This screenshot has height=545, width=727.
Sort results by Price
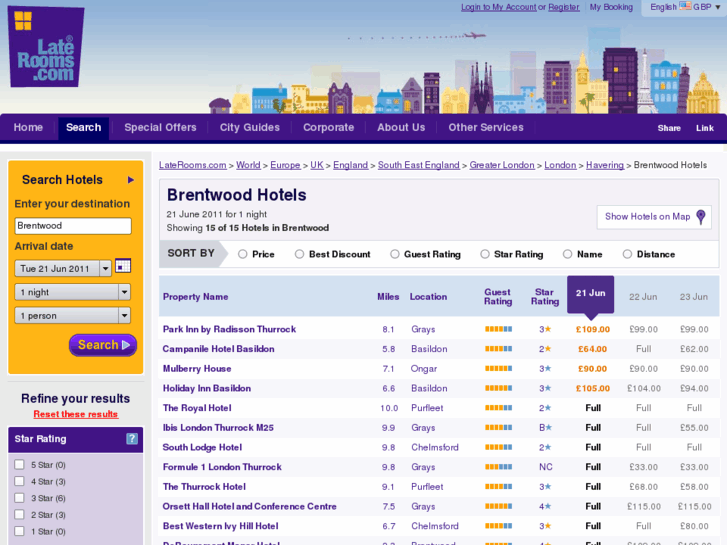coord(242,254)
